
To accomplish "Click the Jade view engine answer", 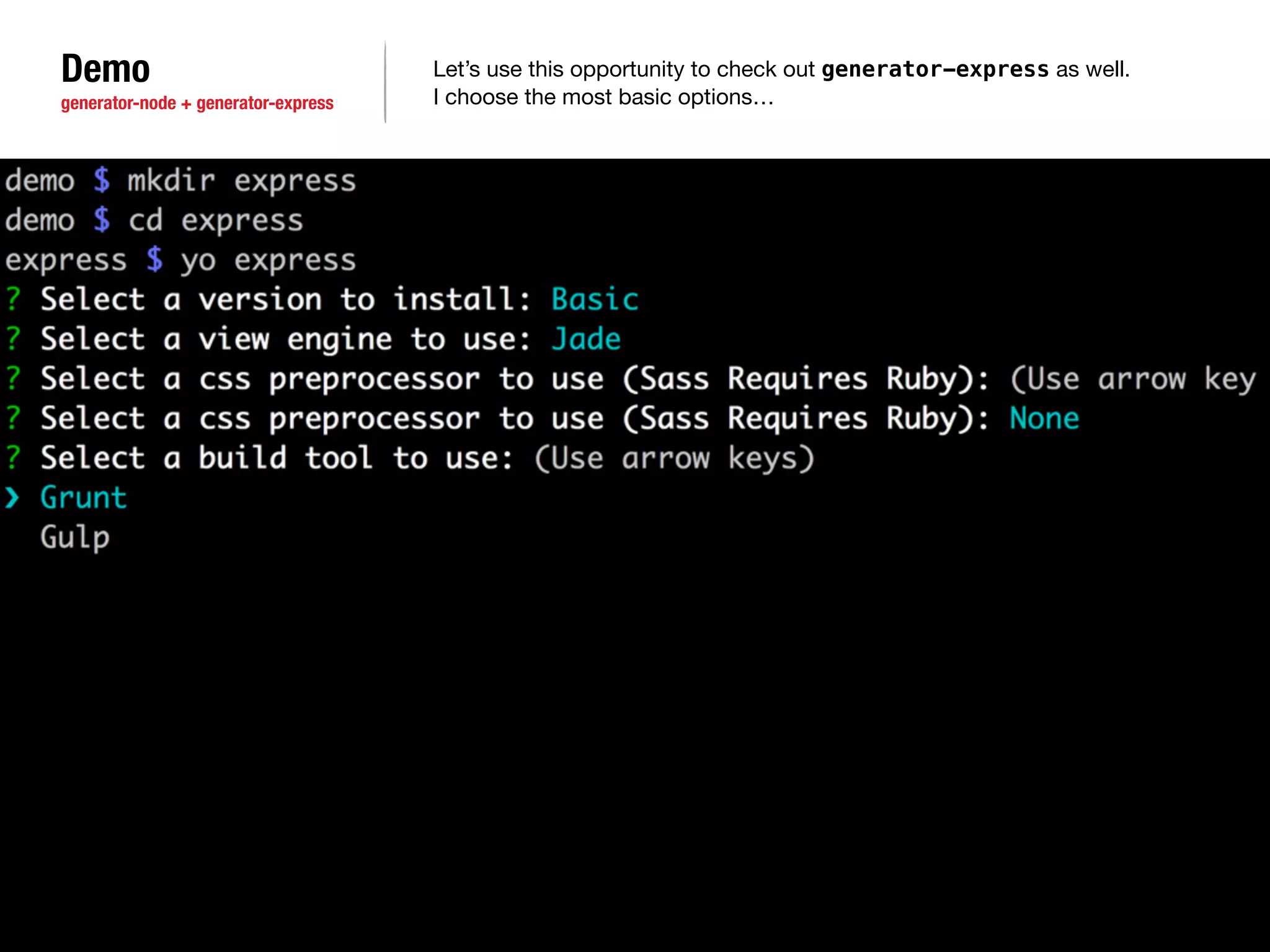I will coord(586,339).
